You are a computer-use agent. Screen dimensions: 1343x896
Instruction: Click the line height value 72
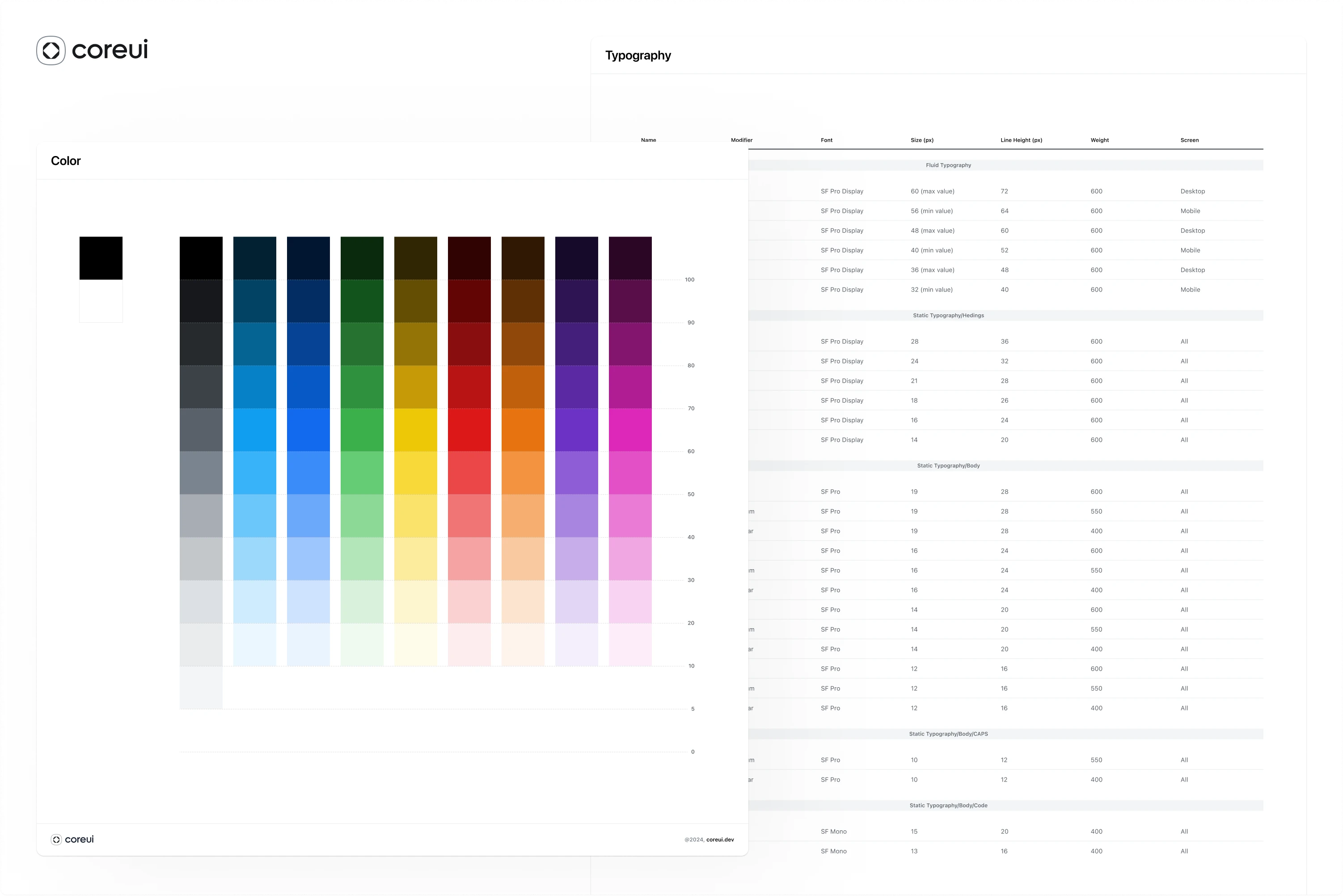click(x=1004, y=191)
